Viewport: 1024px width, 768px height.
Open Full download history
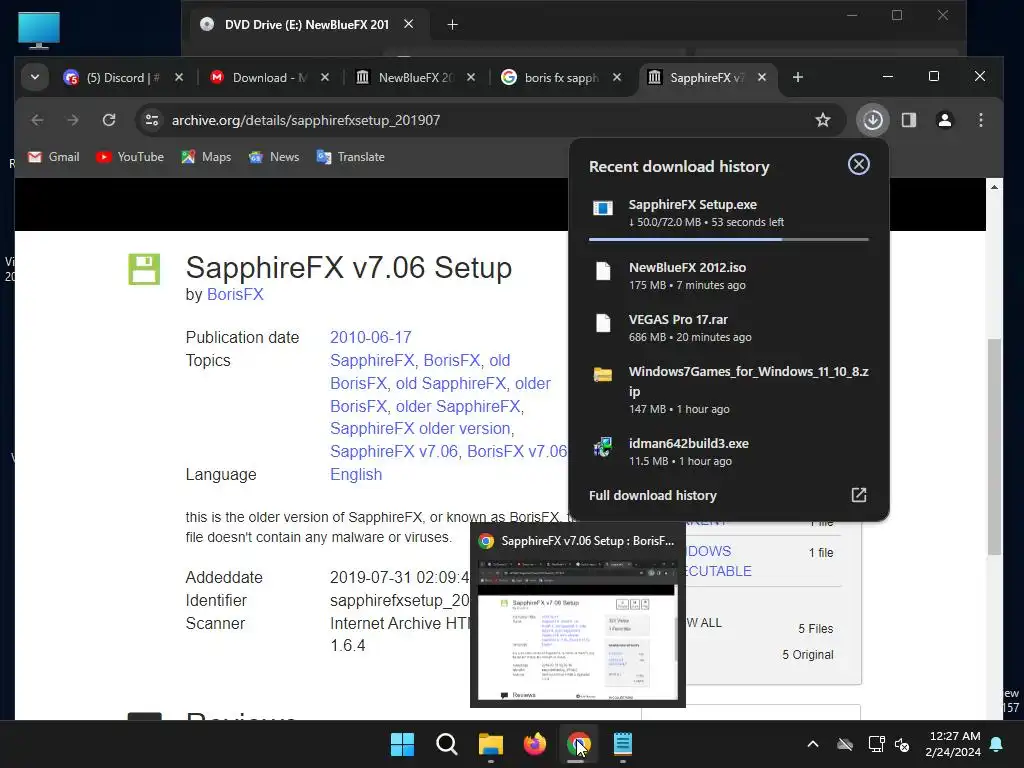[x=653, y=495]
